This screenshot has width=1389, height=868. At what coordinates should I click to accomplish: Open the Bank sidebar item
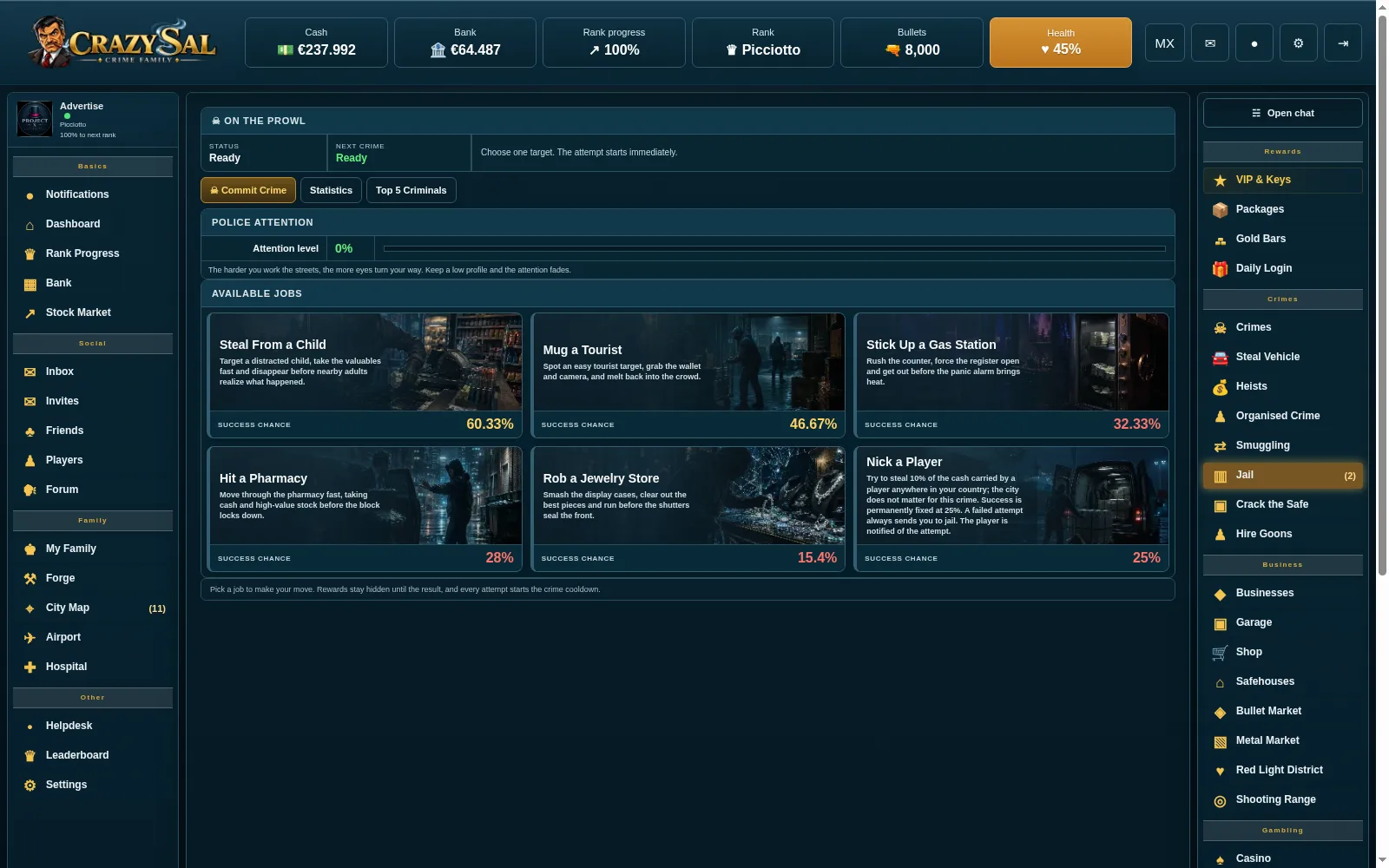point(93,283)
